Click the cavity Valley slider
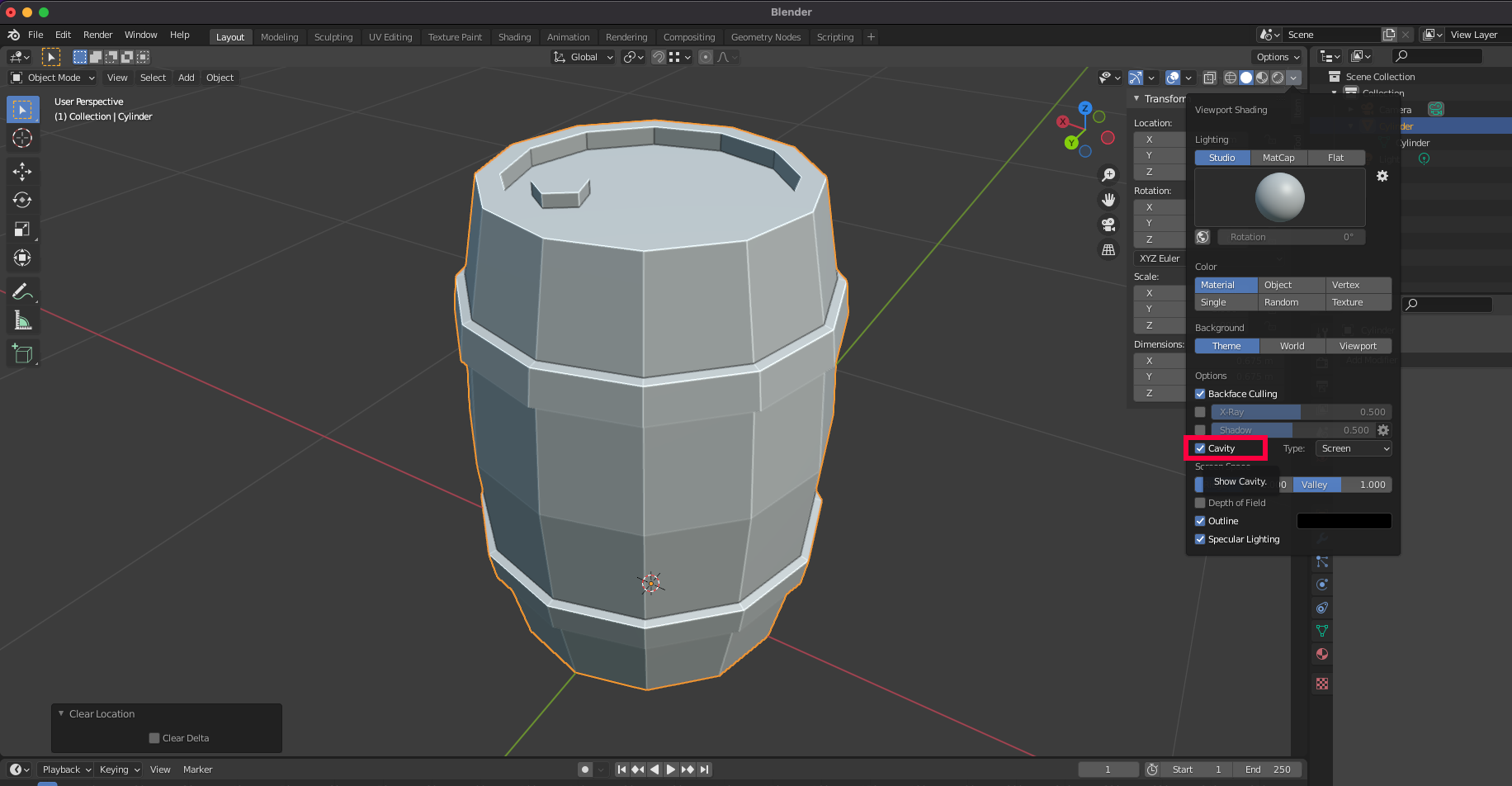Screen dimensions: 1512x786 [1342, 485]
